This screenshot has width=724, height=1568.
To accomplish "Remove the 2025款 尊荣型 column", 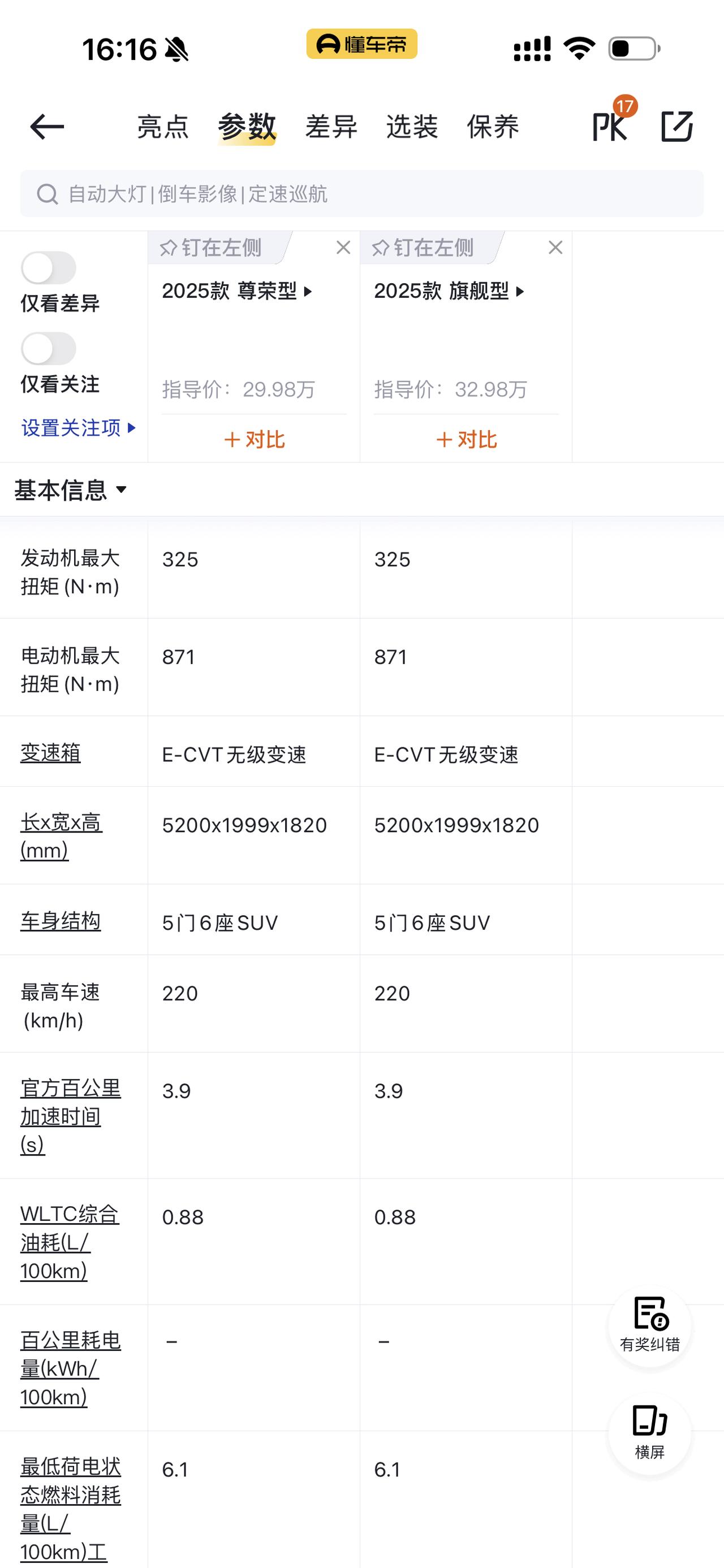I will (343, 248).
